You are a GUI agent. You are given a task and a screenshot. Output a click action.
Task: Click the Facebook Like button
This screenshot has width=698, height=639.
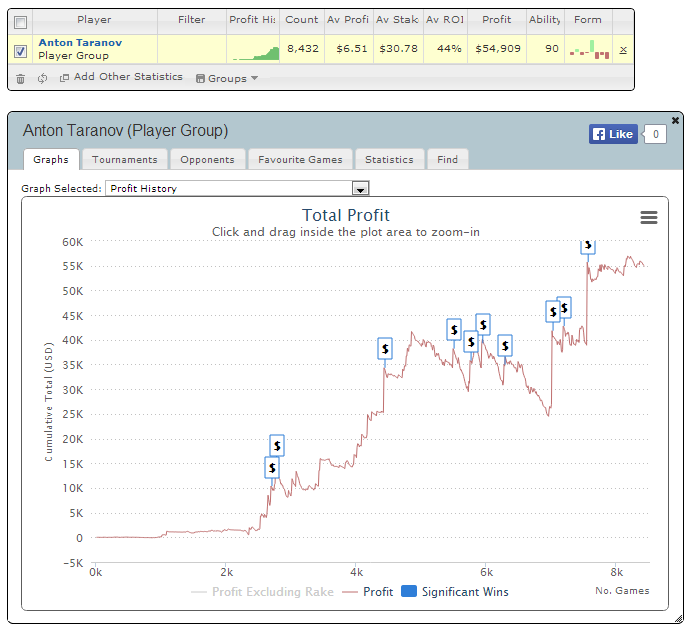pyautogui.click(x=613, y=134)
